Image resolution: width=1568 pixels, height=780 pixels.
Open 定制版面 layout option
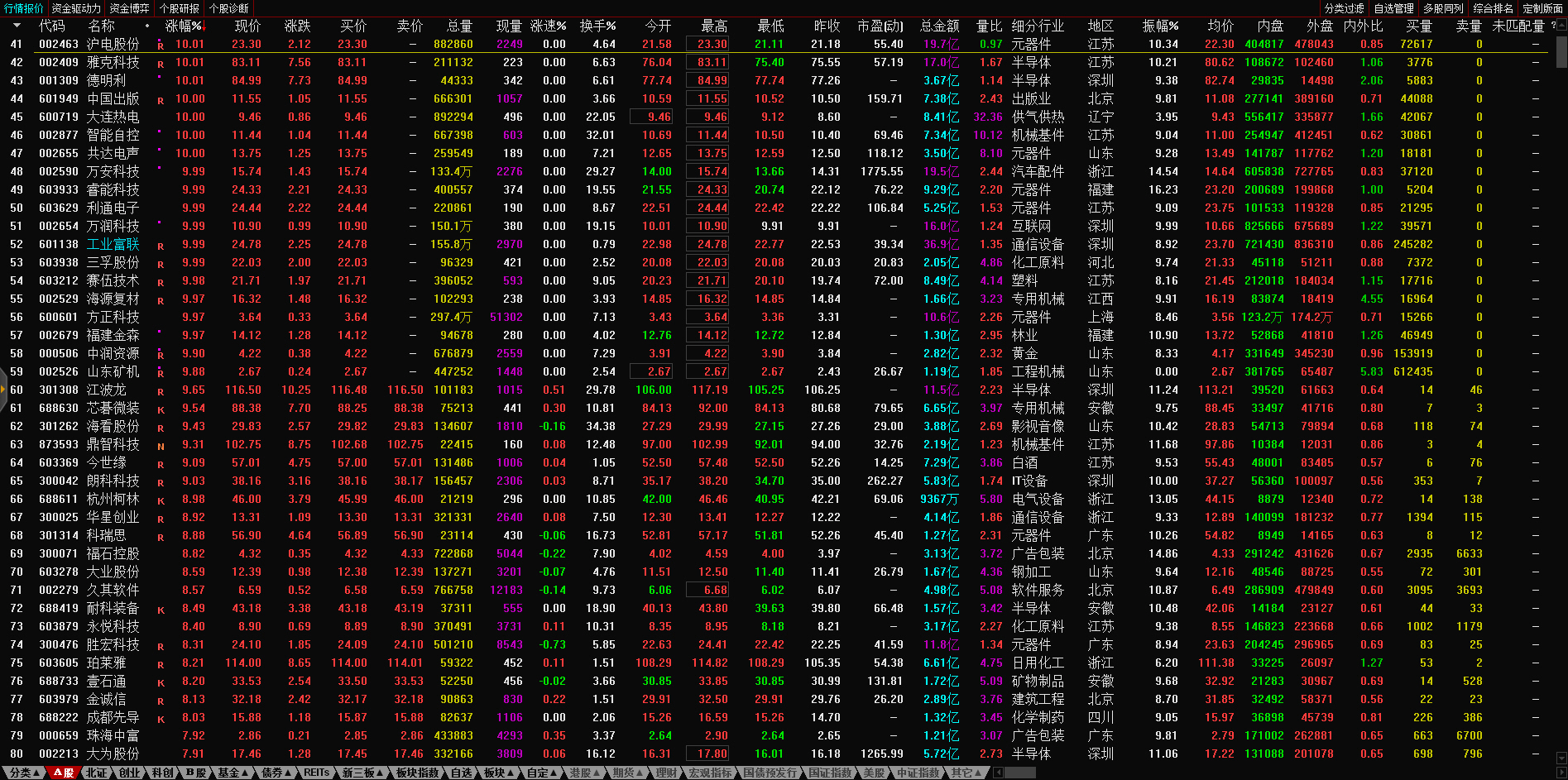pos(1542,8)
